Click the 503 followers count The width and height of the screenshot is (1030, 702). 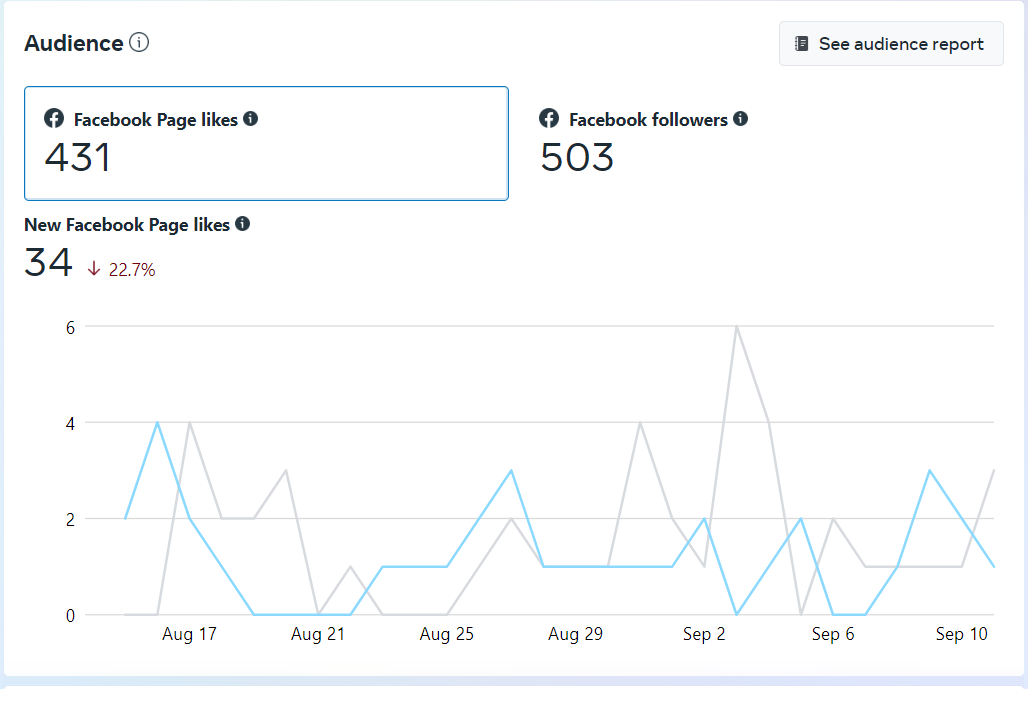click(x=577, y=158)
